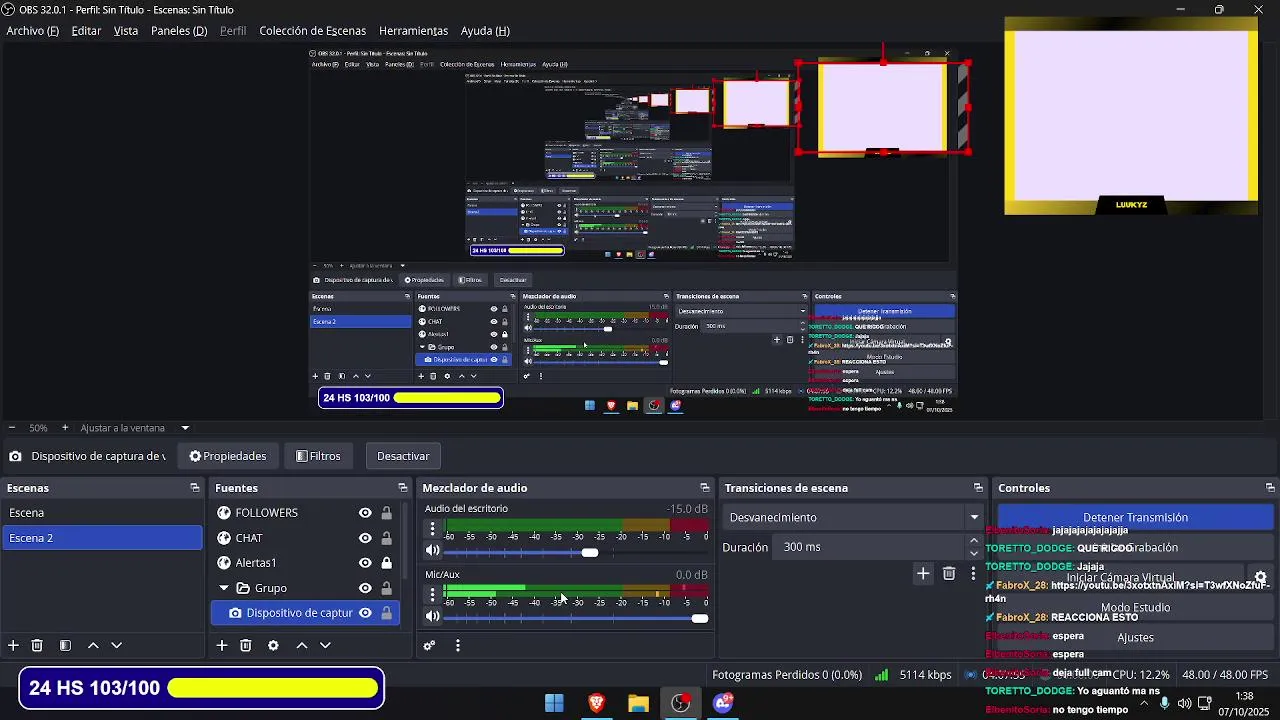Remove the transition using the trash icon
Viewport: 1280px width, 720px height.
[x=949, y=573]
